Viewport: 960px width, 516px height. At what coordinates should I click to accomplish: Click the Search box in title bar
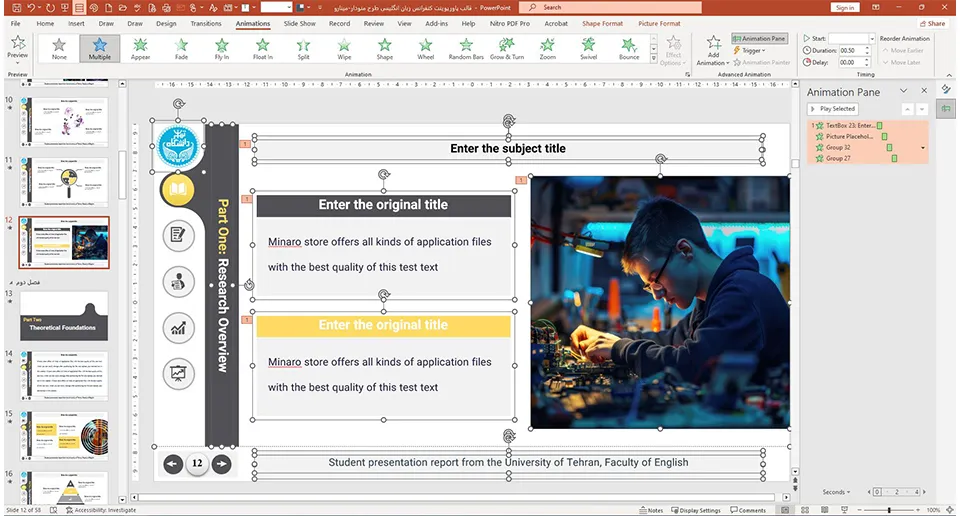tap(610, 7)
